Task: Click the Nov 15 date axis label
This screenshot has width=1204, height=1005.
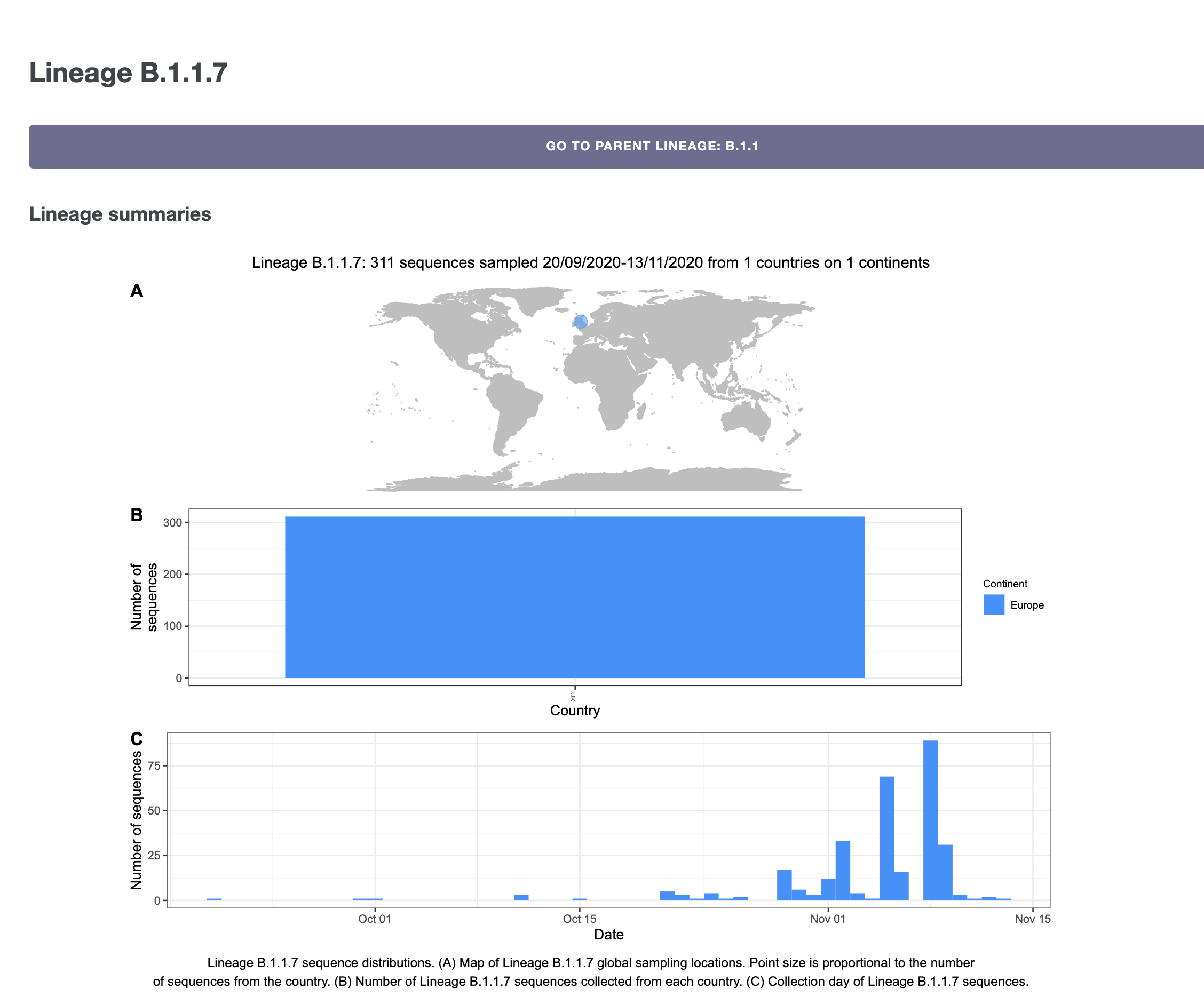Action: [1033, 919]
